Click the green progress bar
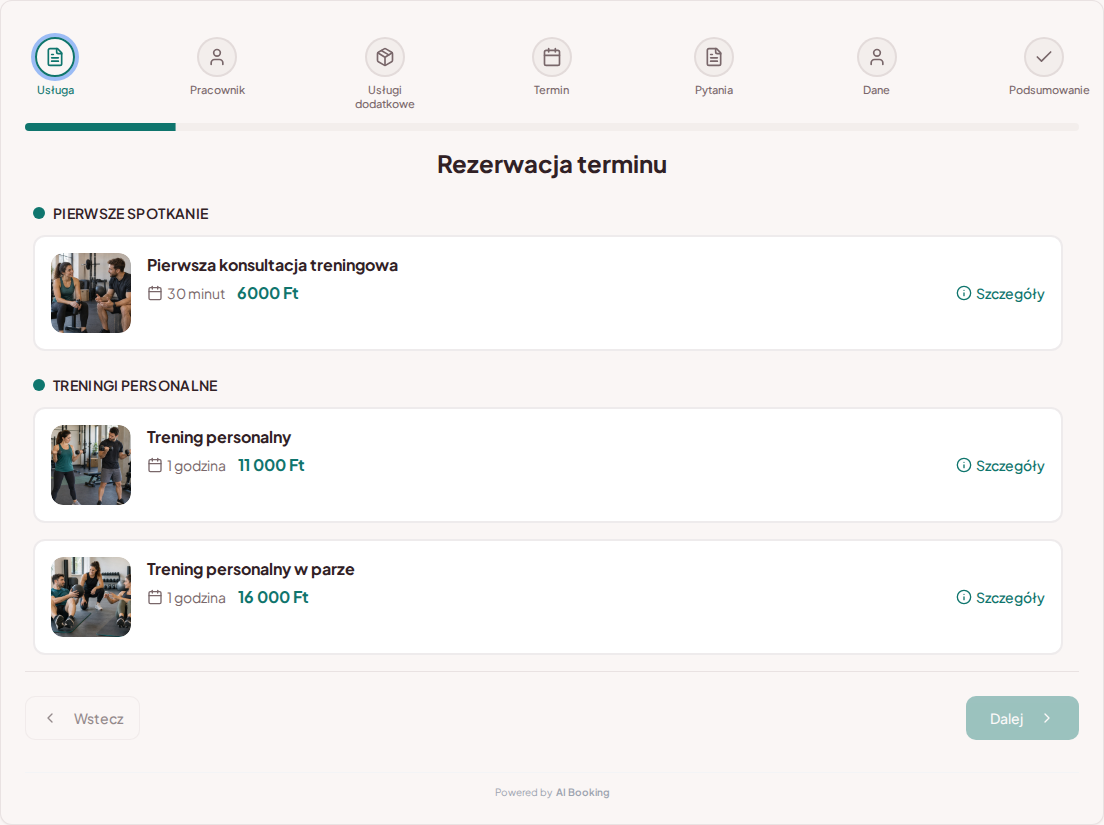This screenshot has width=1104, height=825. point(100,127)
